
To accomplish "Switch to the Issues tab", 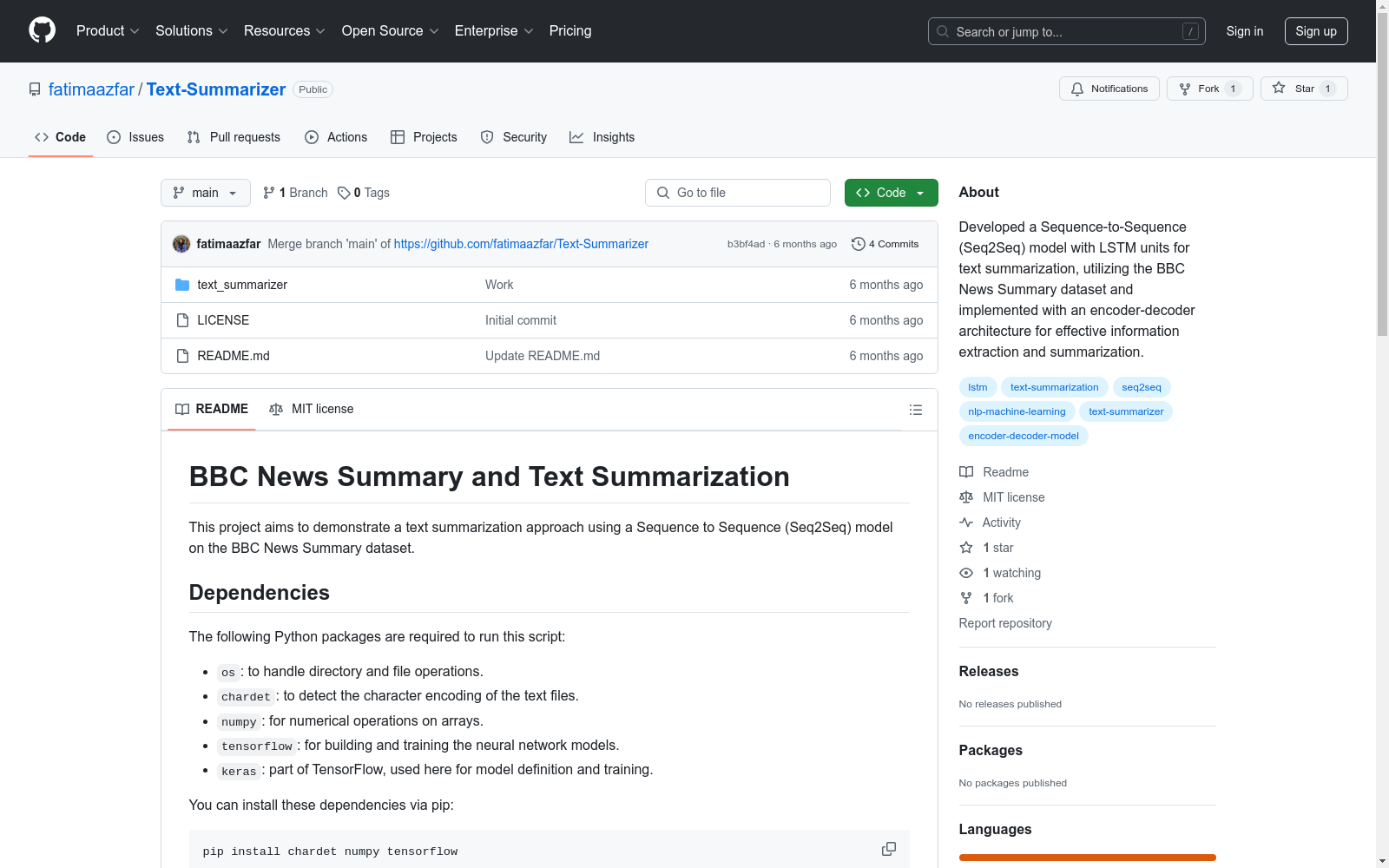I will point(135,137).
